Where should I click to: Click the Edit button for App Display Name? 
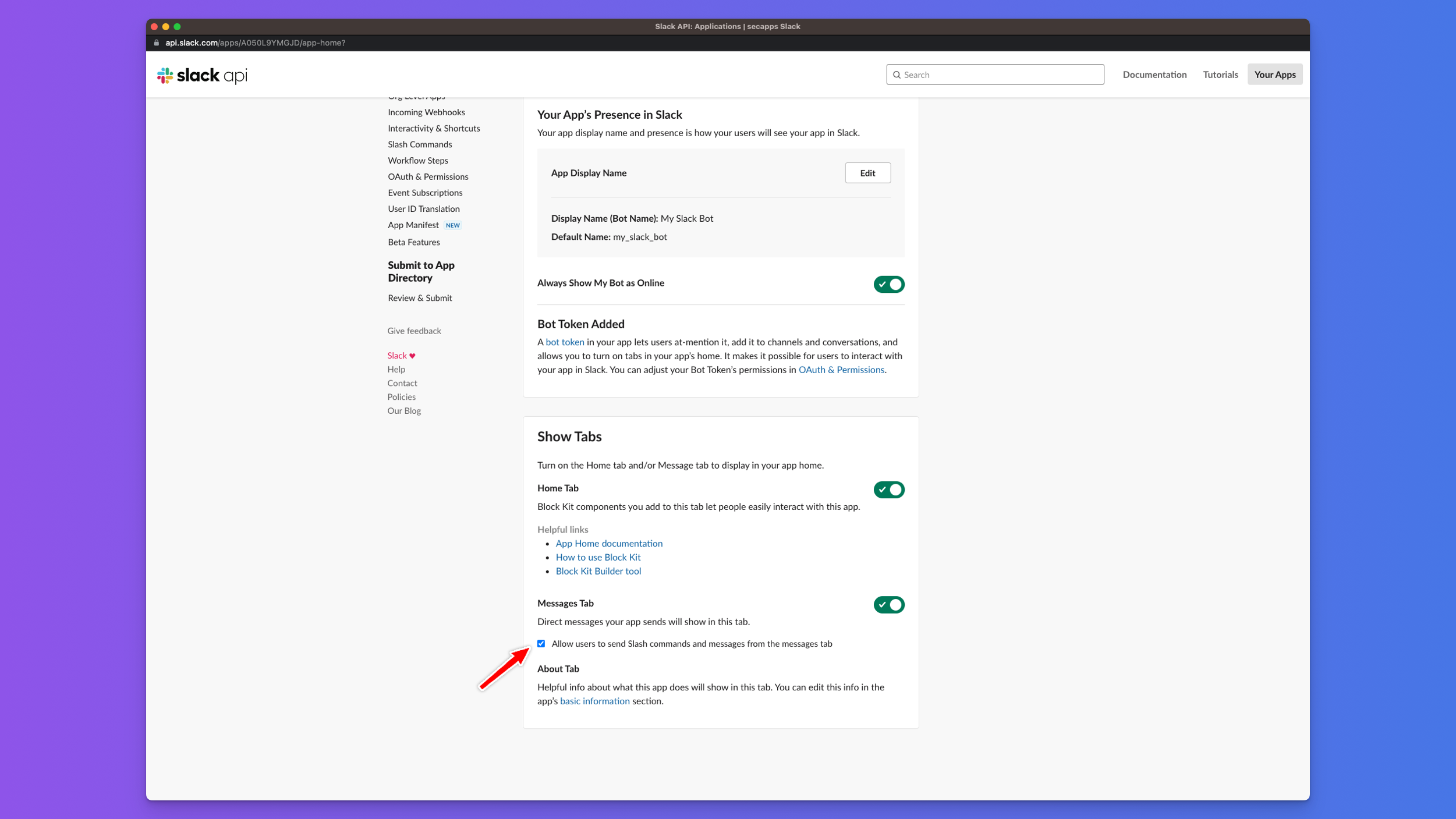[x=867, y=173]
